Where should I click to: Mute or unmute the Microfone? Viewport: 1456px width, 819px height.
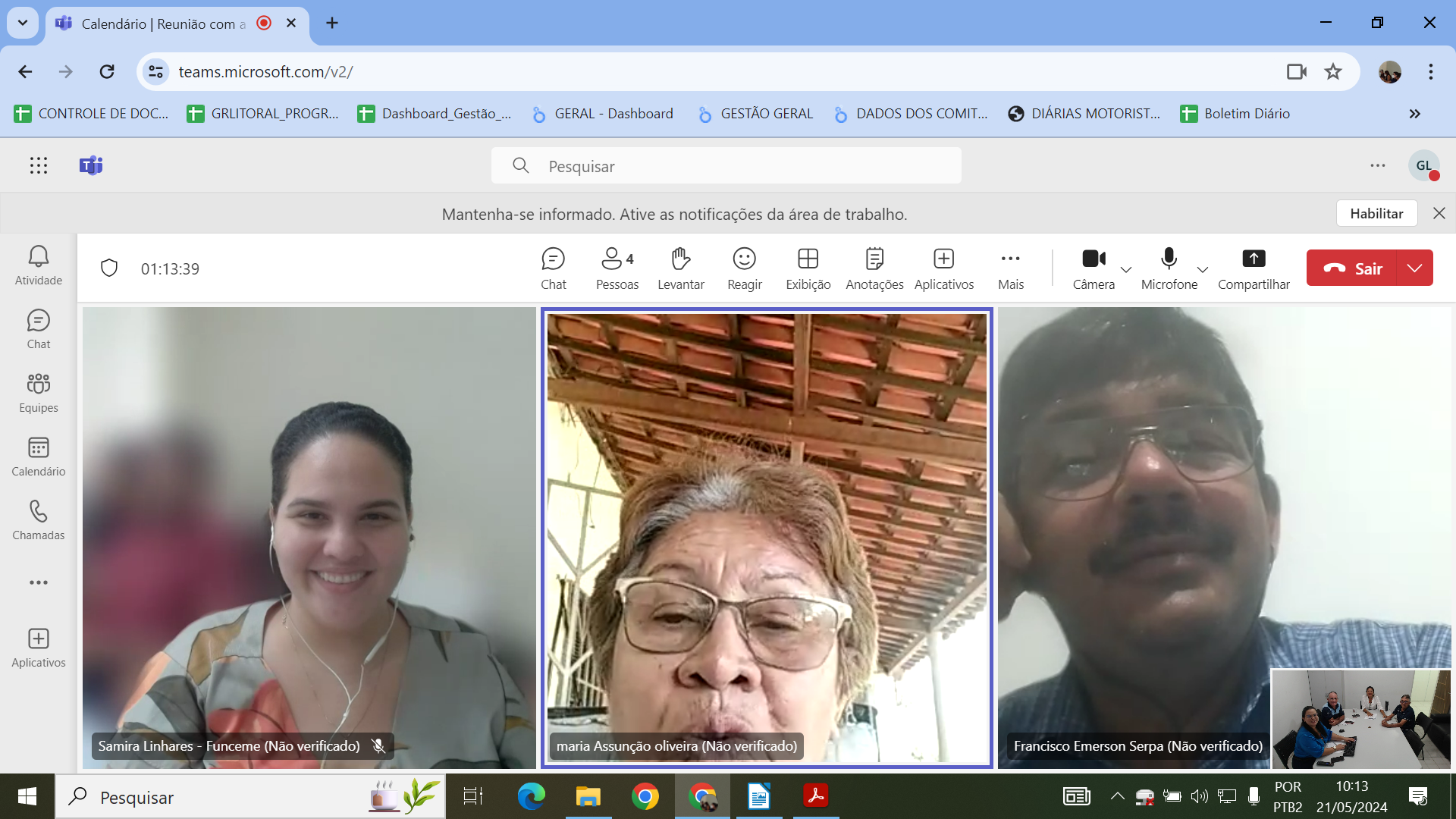click(1169, 268)
